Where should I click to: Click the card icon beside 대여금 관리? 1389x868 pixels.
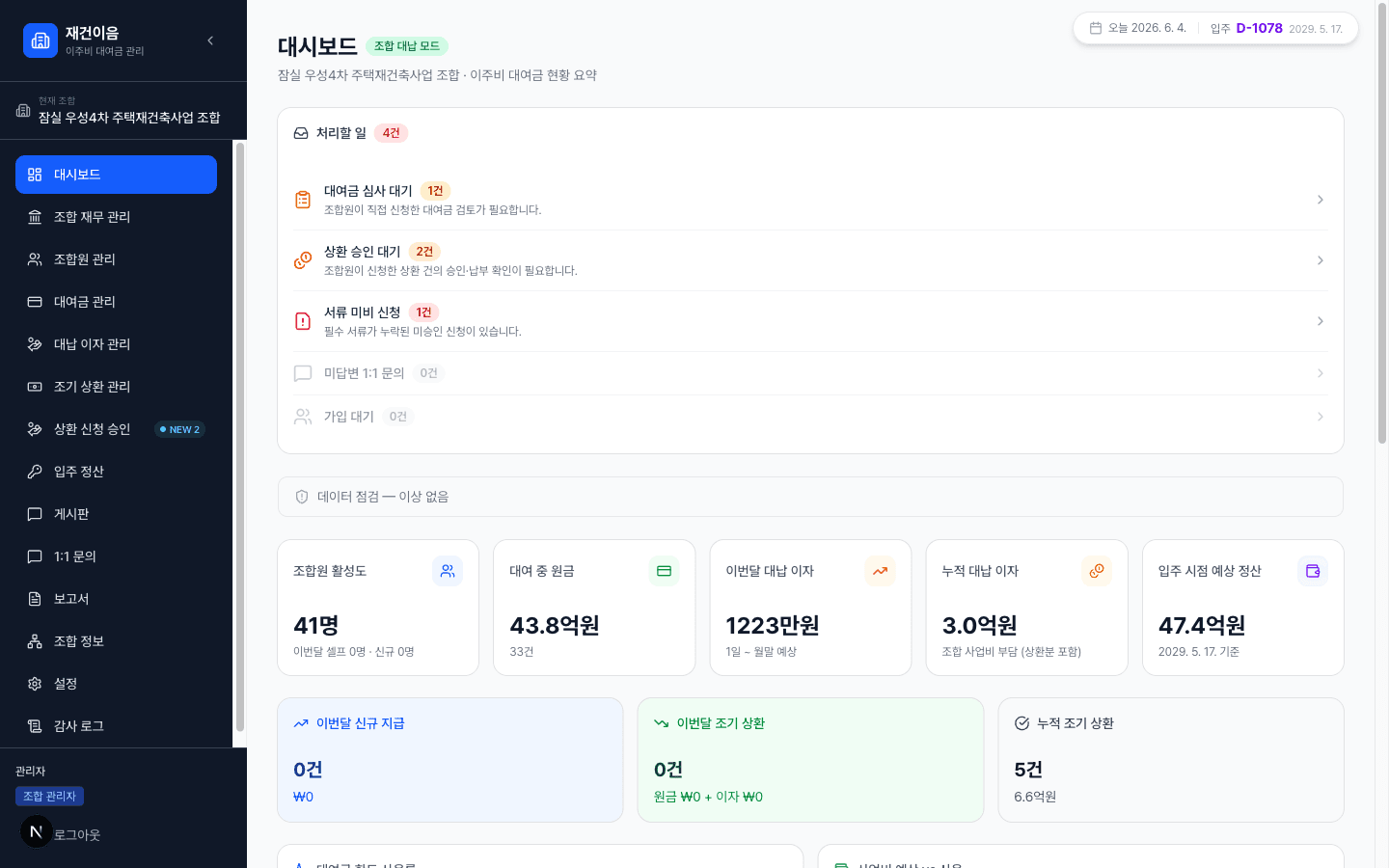click(x=35, y=302)
